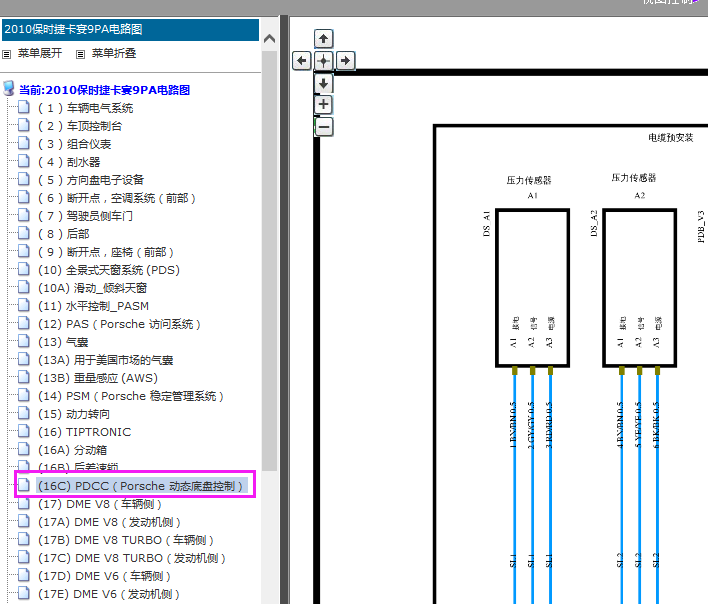708x604 pixels.
Task: Open (14) PSM Porsche 稳定管理系统
Action: [x=131, y=396]
